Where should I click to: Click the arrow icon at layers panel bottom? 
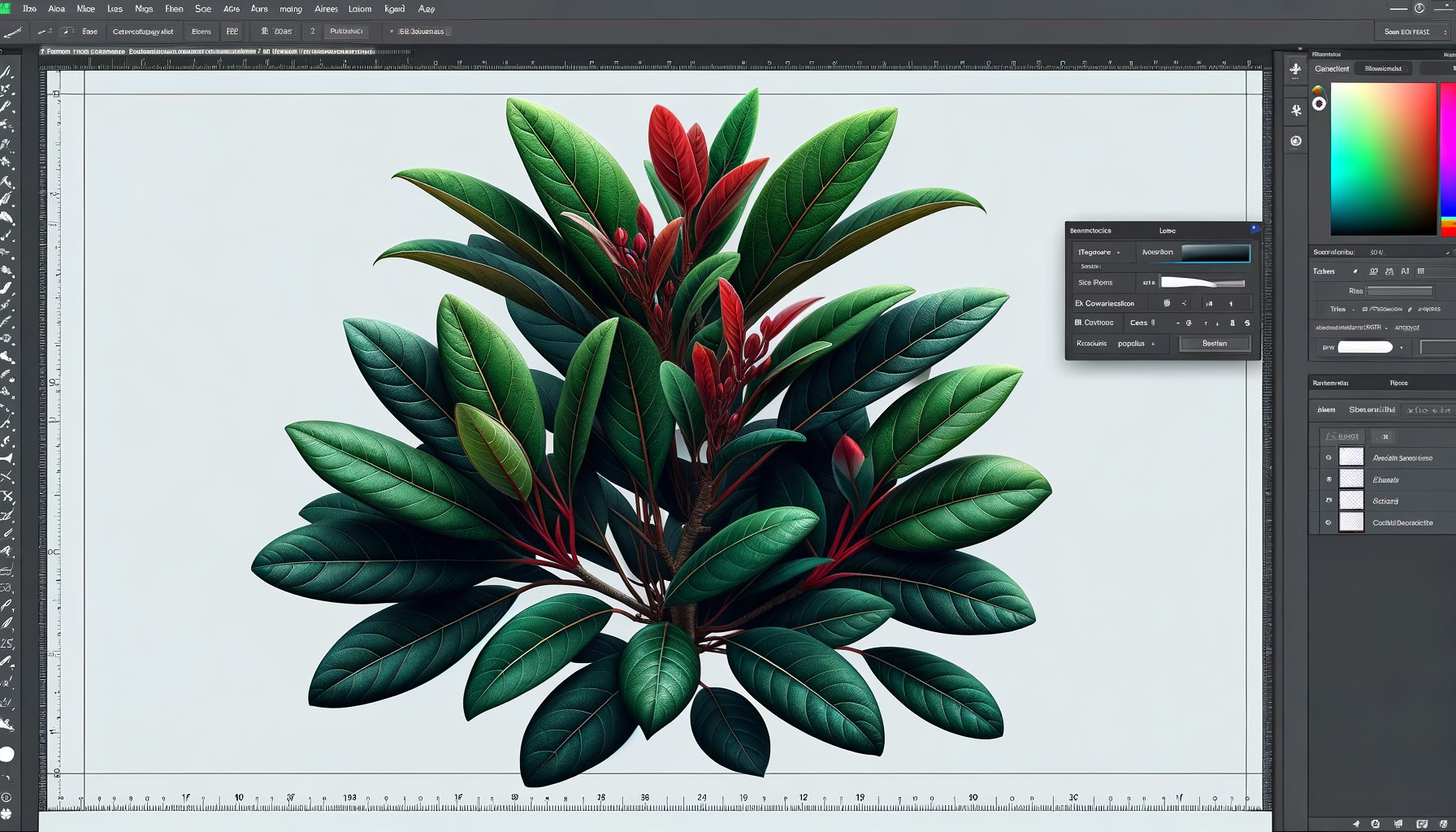tap(1356, 824)
